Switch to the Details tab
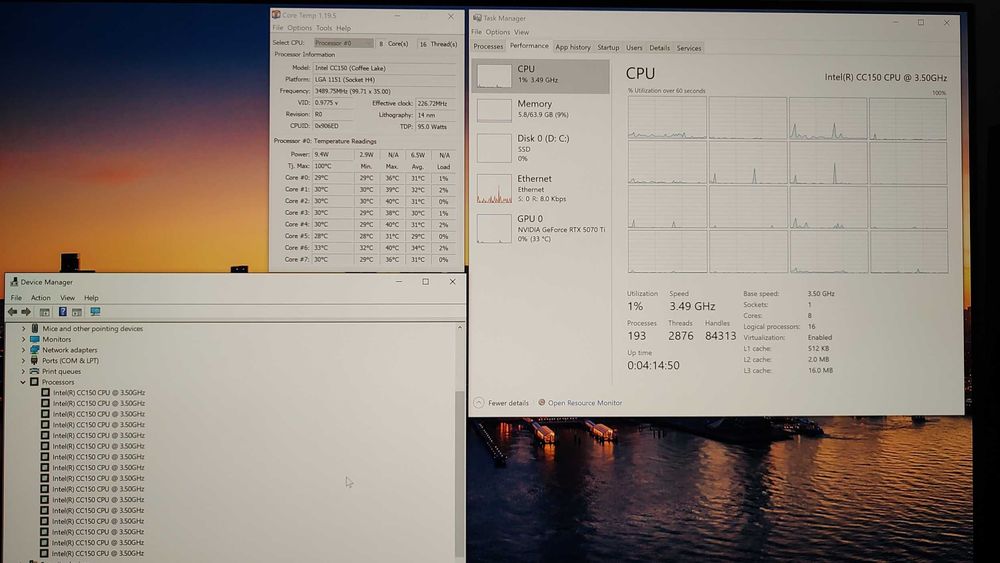Screen dimensions: 1000x563 click(659, 48)
